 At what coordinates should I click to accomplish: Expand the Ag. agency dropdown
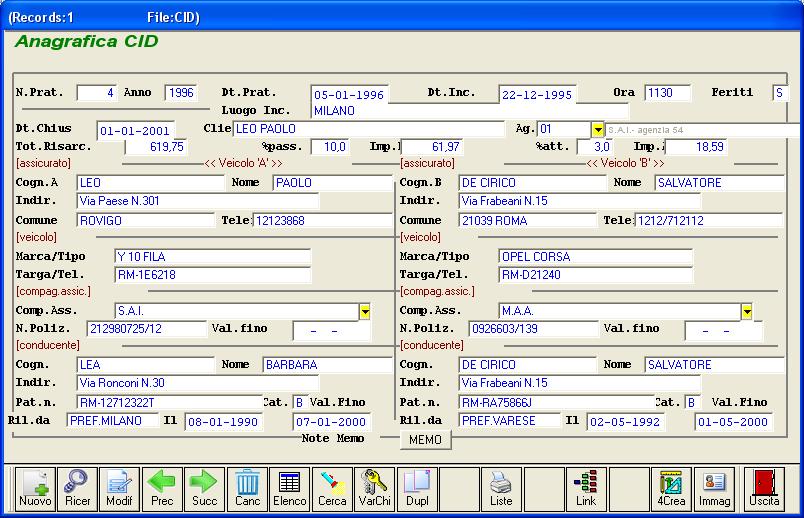597,130
